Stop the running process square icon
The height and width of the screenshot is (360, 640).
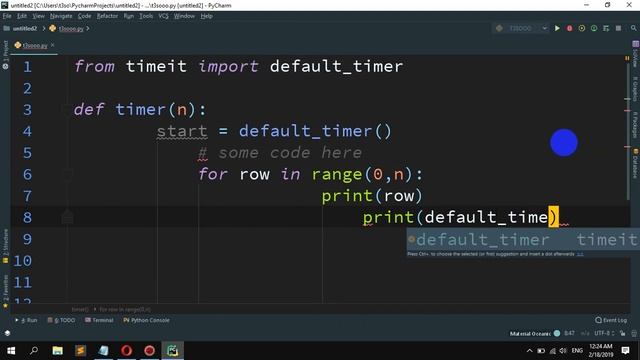[x=618, y=28]
